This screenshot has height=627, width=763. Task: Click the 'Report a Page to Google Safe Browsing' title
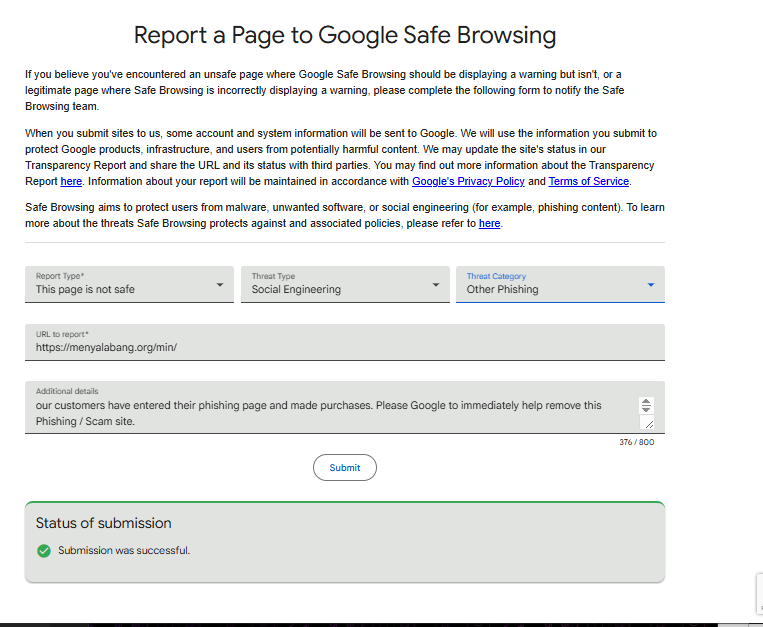point(345,36)
